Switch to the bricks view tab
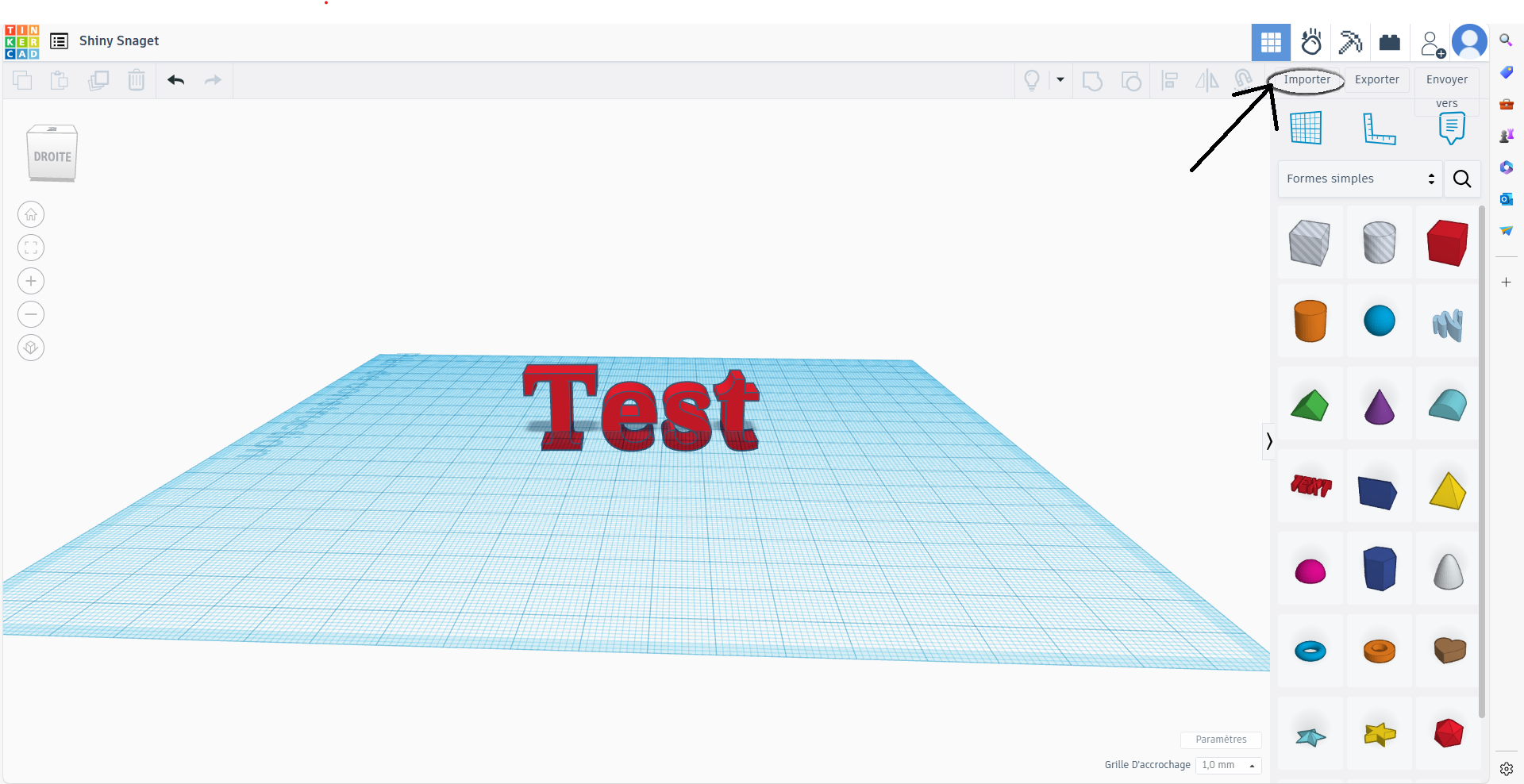This screenshot has height=784, width=1524. (1389, 42)
